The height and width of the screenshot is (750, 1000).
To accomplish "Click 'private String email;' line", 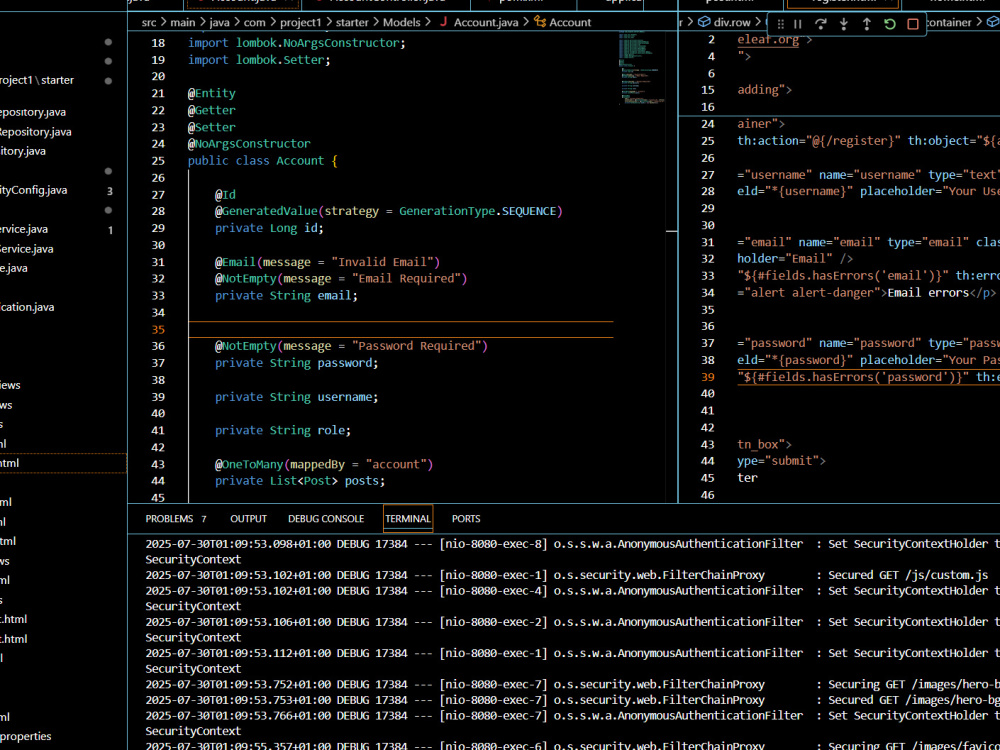I will coord(286,295).
